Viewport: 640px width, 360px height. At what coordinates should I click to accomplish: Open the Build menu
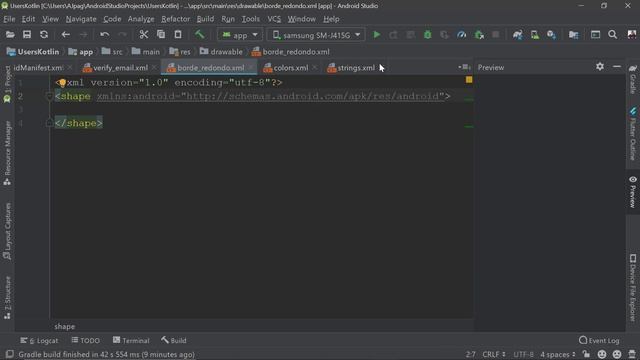pos(205,19)
